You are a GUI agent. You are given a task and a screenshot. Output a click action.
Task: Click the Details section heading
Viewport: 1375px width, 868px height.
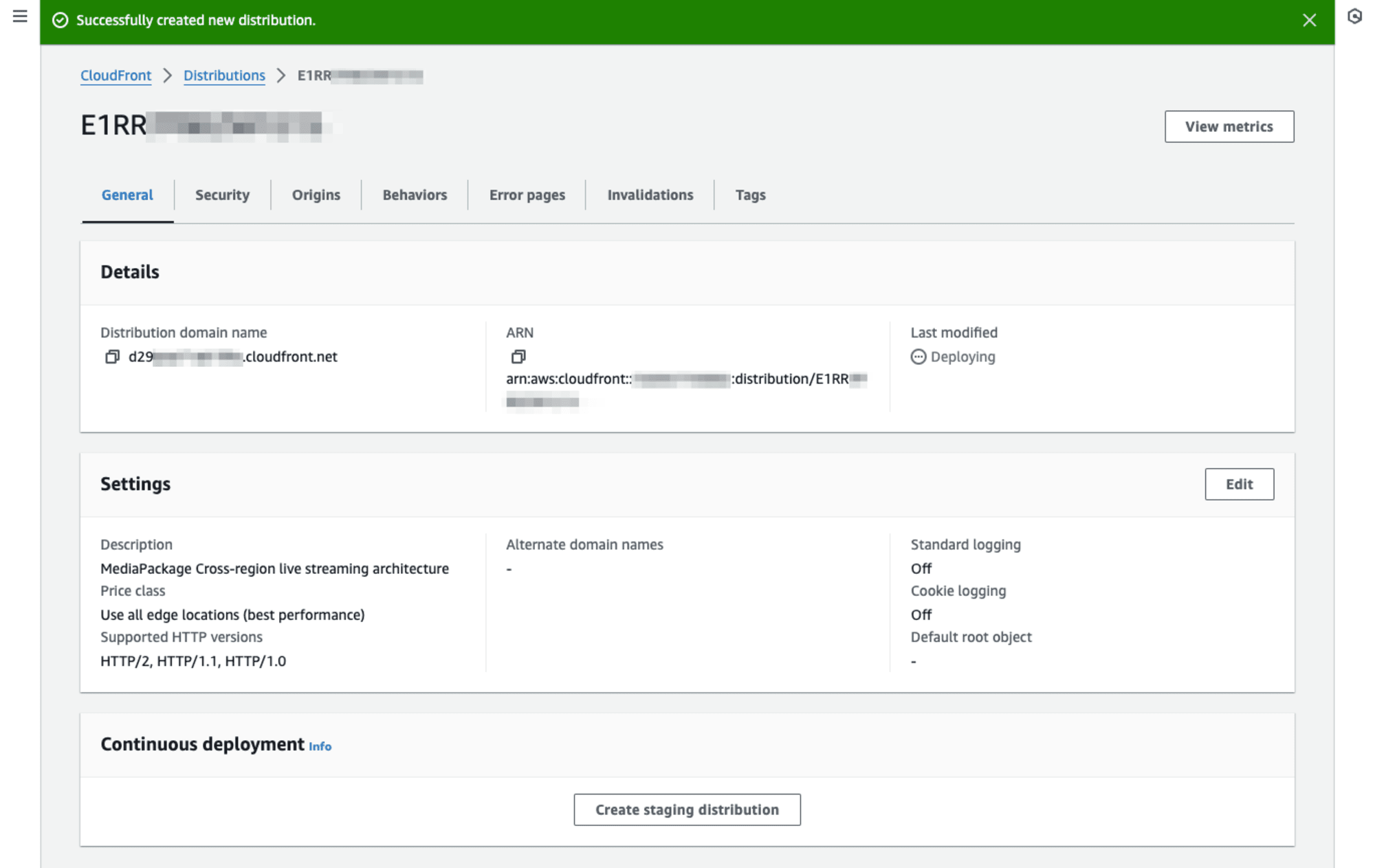pyautogui.click(x=130, y=272)
